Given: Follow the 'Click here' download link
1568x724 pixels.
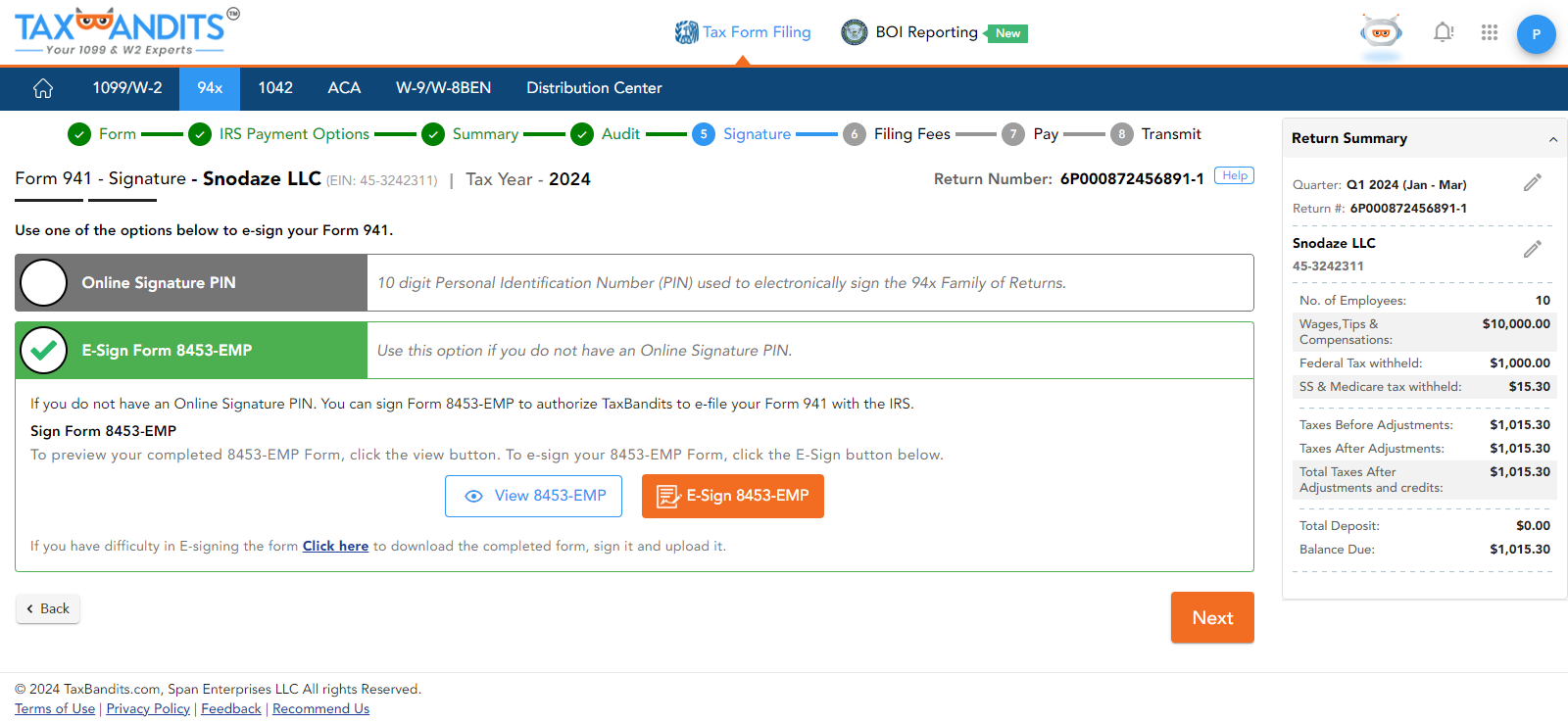Looking at the screenshot, I should point(335,547).
